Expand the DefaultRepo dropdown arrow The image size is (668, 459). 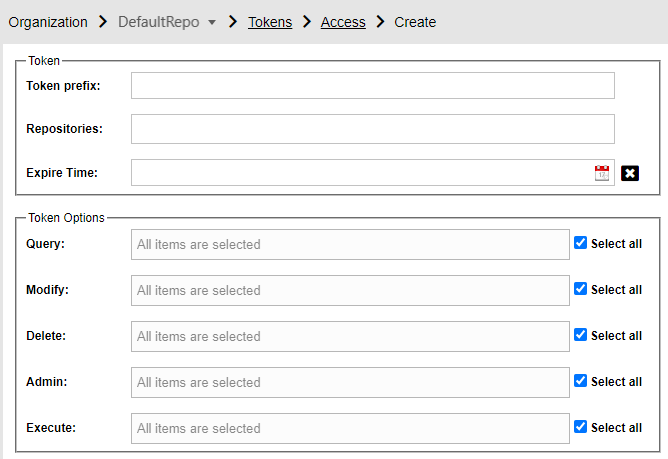pos(212,22)
